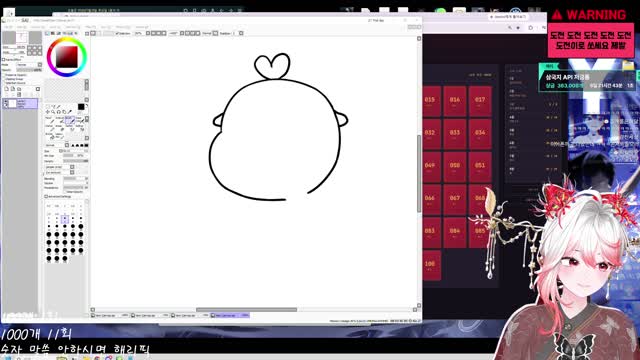The height and width of the screenshot is (360, 640).
Task: Enable Advanced Settings checkbox
Action: [x=46, y=196]
